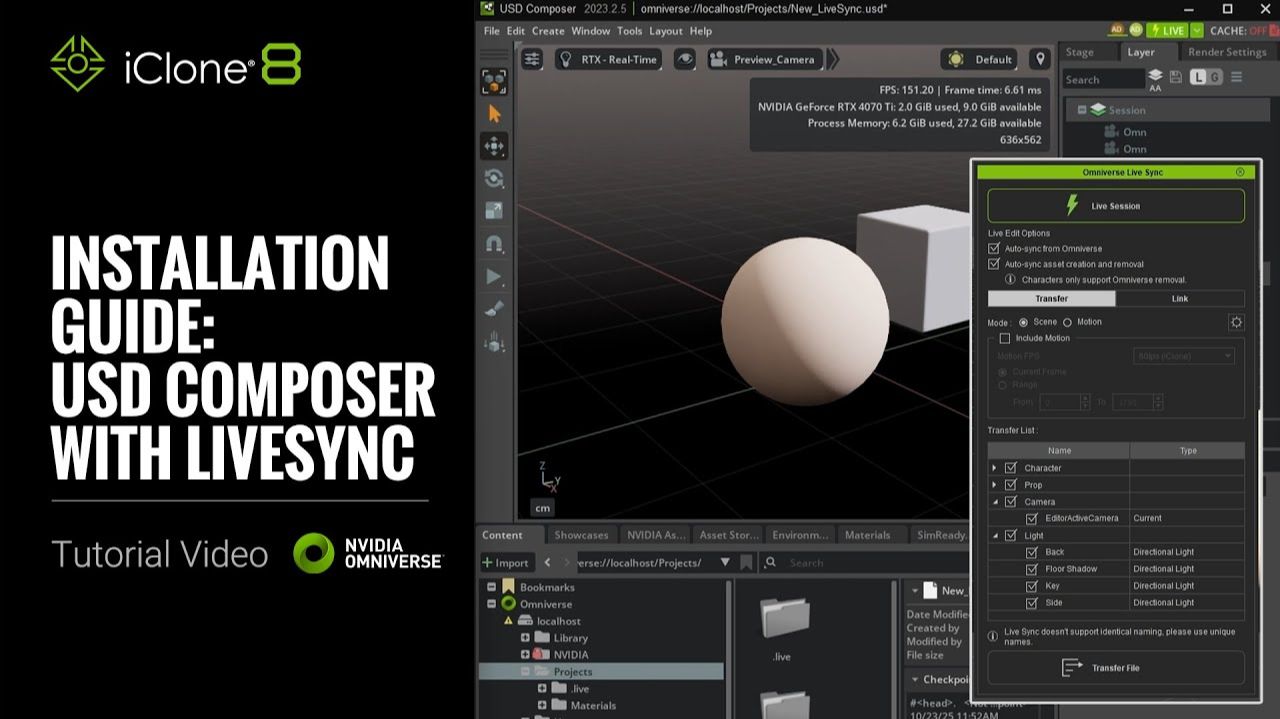Viewport: 1280px width, 719px height.
Task: Activate the Move tool in the viewport toolbar
Action: click(494, 146)
